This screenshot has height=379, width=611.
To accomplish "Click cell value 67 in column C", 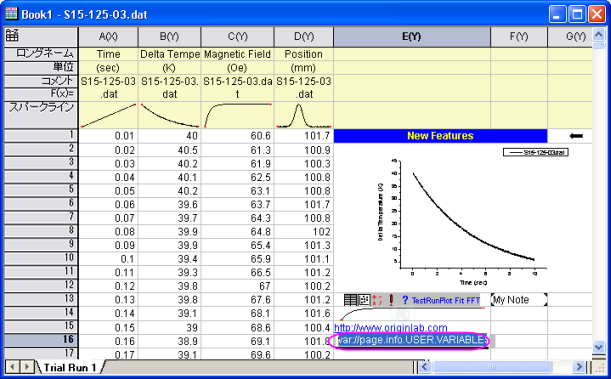I will [237, 286].
